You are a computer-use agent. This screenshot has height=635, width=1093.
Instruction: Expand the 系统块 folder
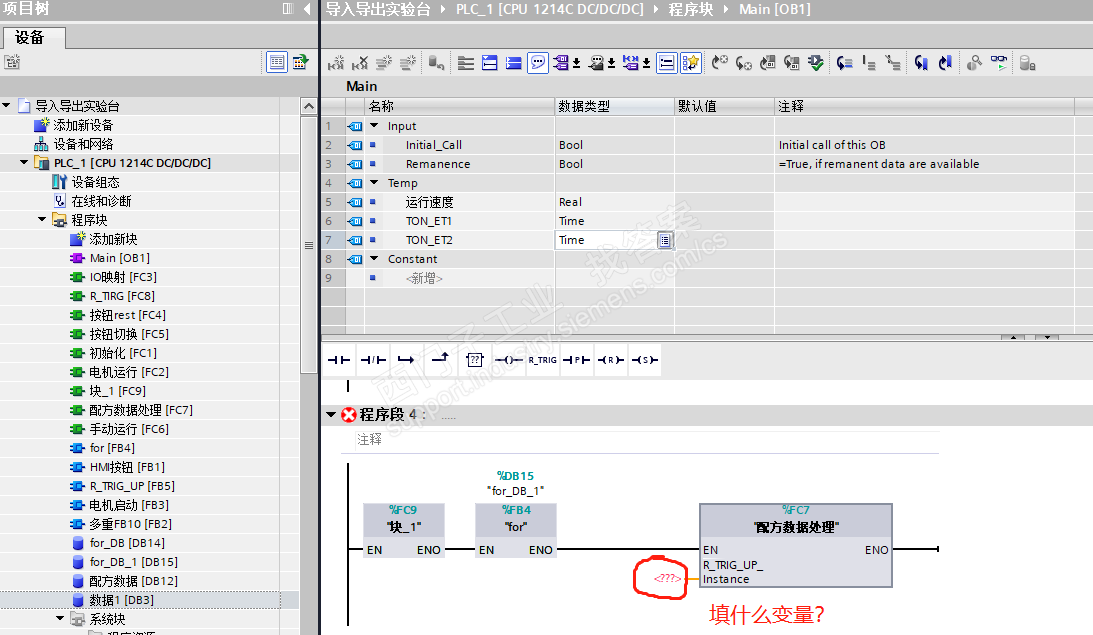tap(60, 618)
